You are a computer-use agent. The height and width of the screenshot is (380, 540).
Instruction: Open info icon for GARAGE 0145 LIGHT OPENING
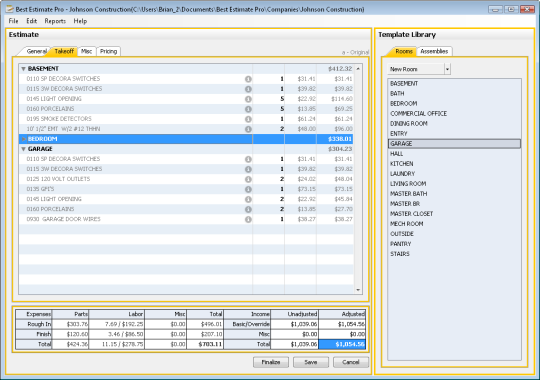(248, 199)
